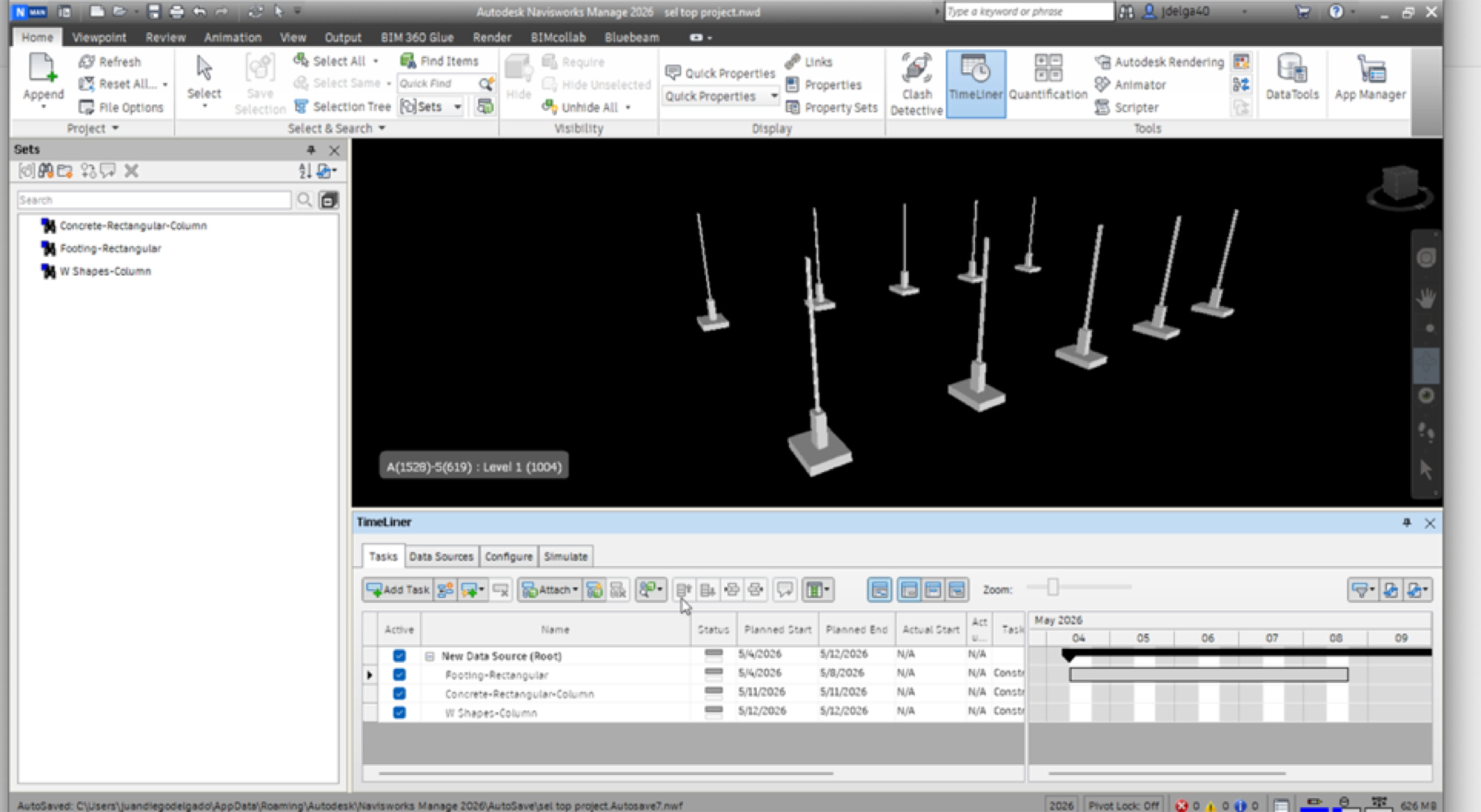Delete the selected set with X icon
Image resolution: width=1481 pixels, height=812 pixels.
[131, 170]
